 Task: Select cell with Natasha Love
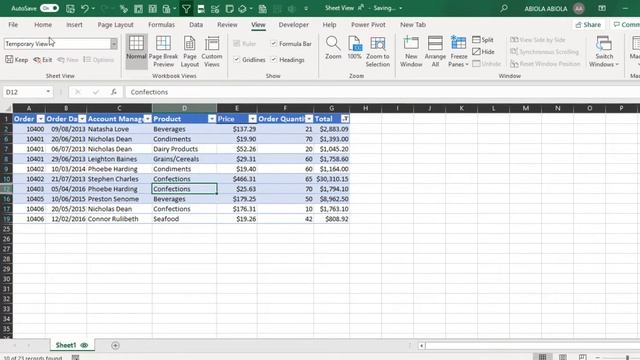(119, 129)
